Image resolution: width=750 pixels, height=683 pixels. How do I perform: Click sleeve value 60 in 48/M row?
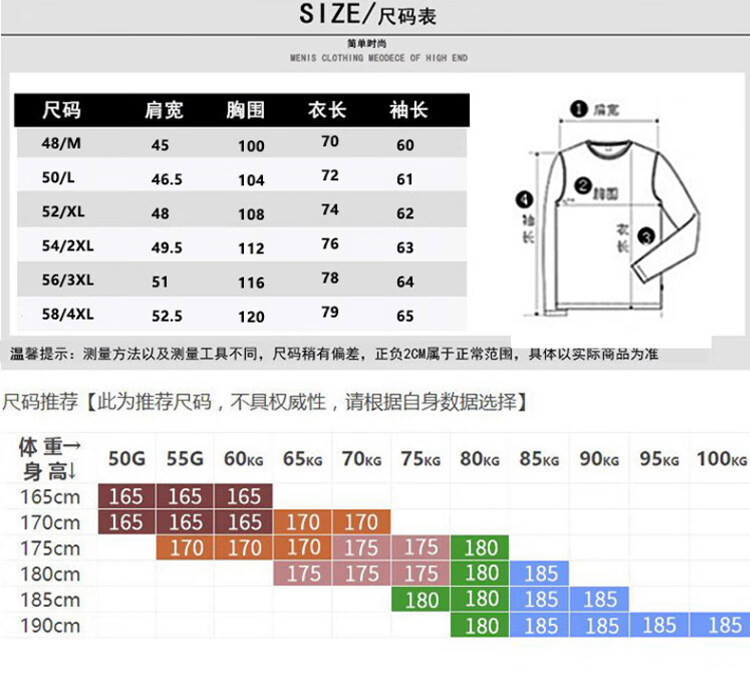405,145
